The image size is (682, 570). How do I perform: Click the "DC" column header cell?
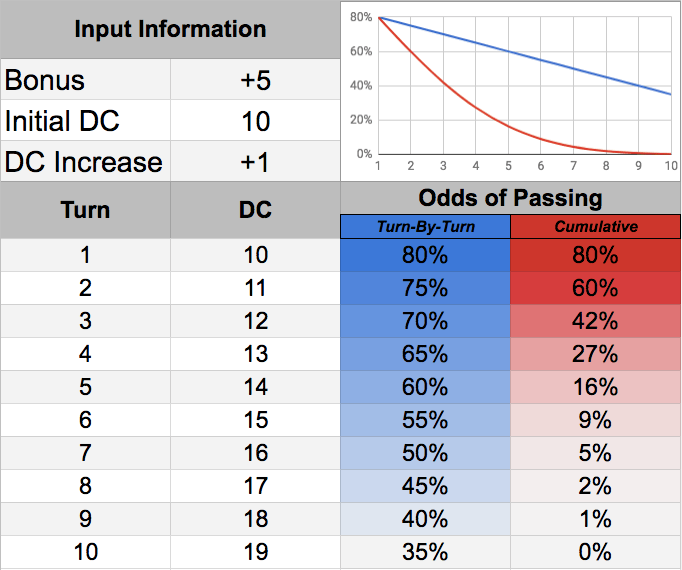click(x=255, y=211)
